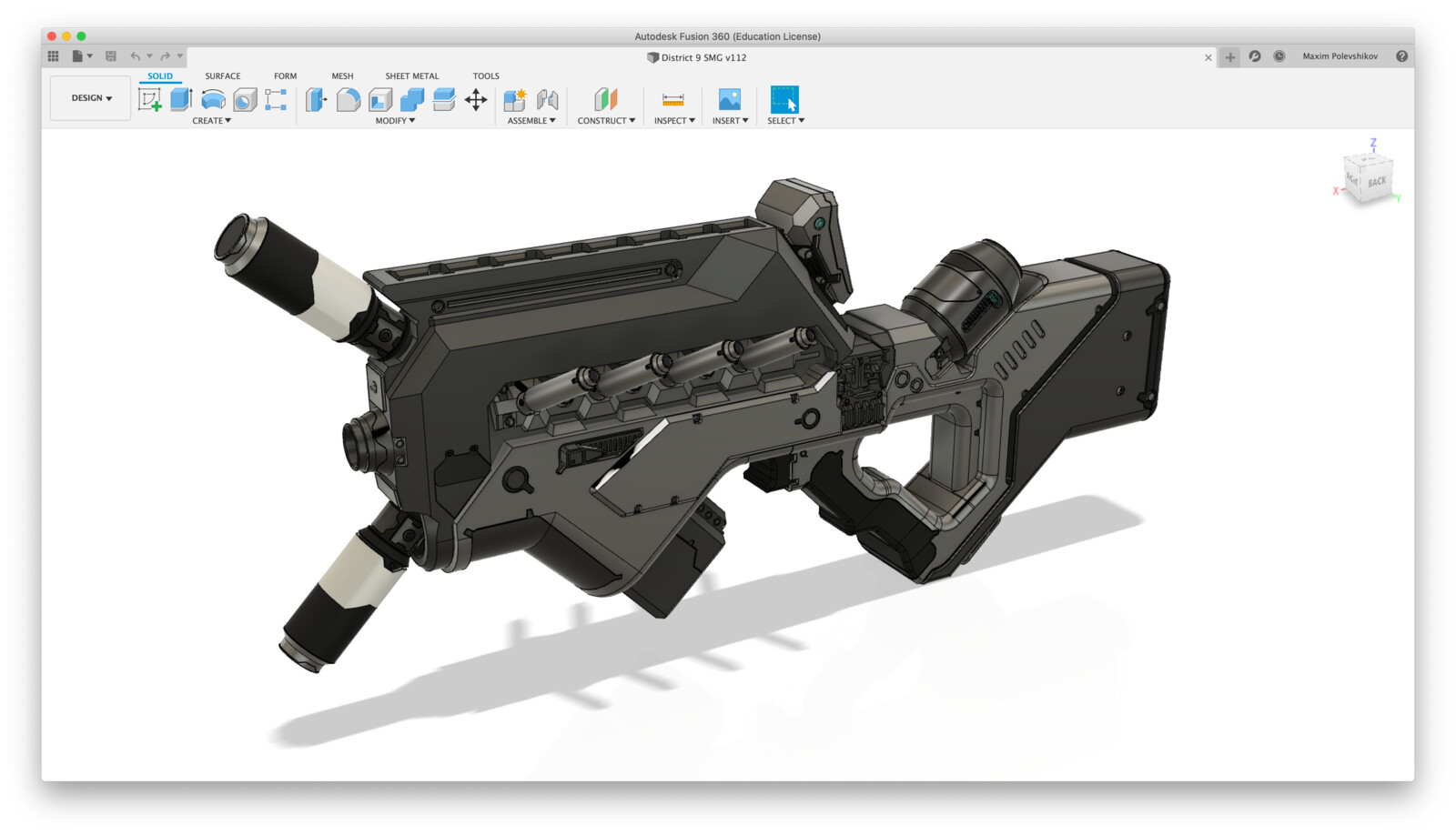The width and height of the screenshot is (1456, 836).
Task: Select the Offset Face tool
Action: [444, 99]
